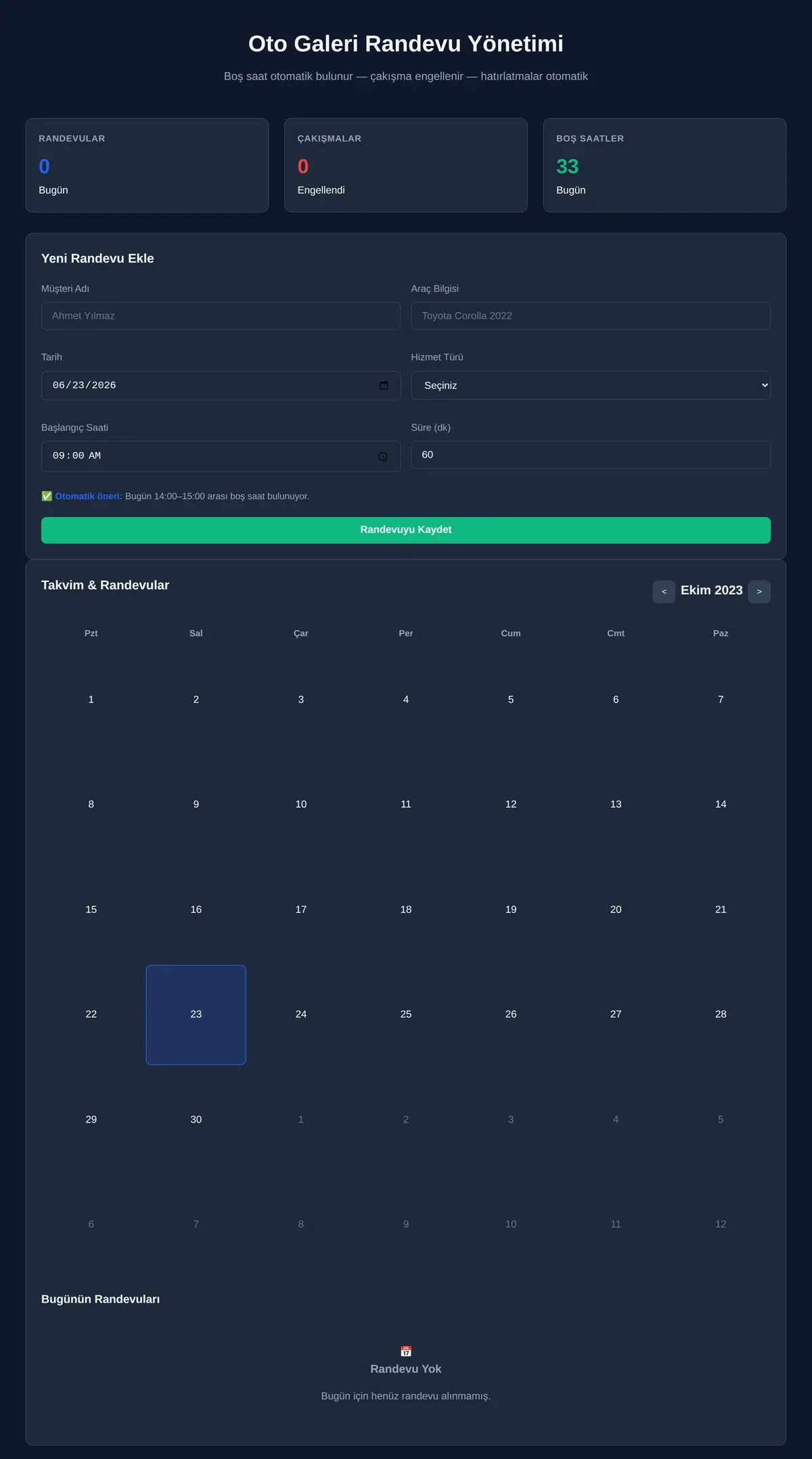The width and height of the screenshot is (812, 1459).
Task: Click the "Oto Galeri Randevu Yönetimi" title
Action: [x=406, y=43]
